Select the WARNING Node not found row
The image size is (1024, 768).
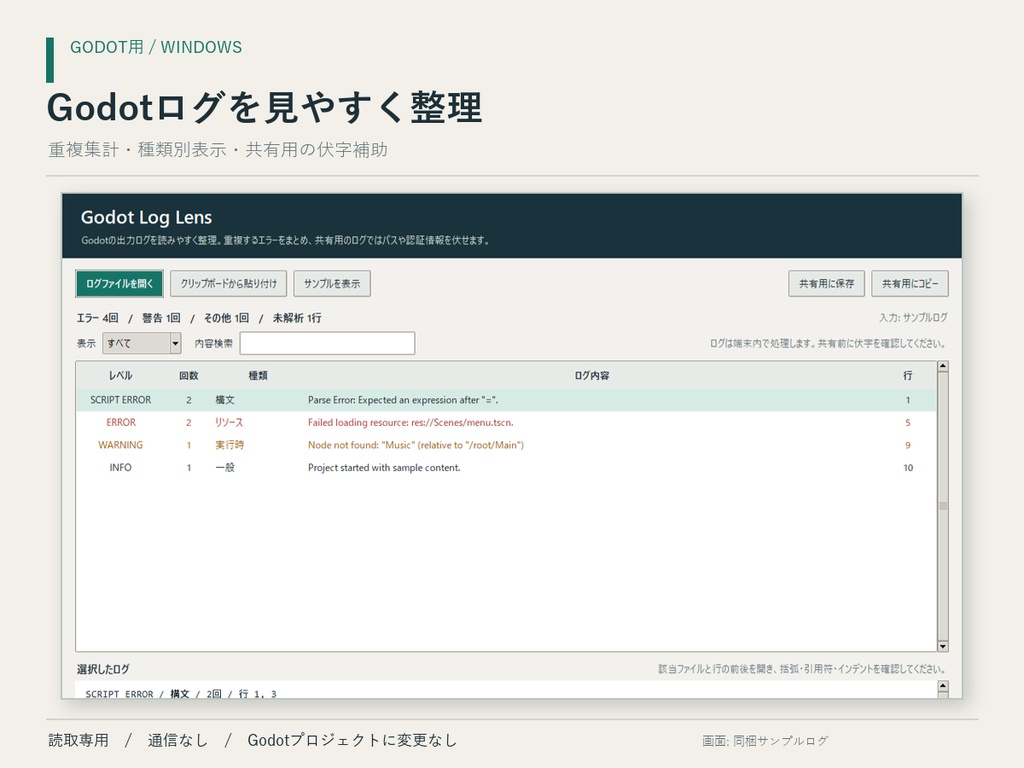tap(506, 445)
